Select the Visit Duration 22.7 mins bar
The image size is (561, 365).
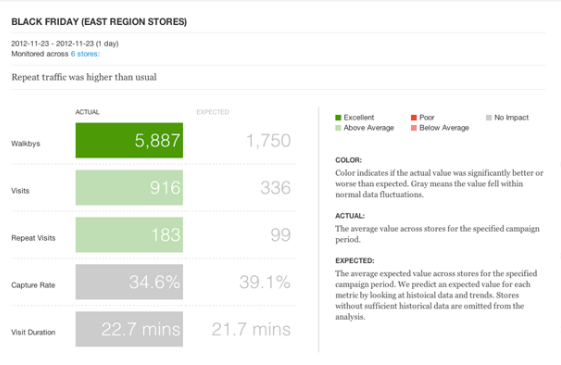pos(129,329)
